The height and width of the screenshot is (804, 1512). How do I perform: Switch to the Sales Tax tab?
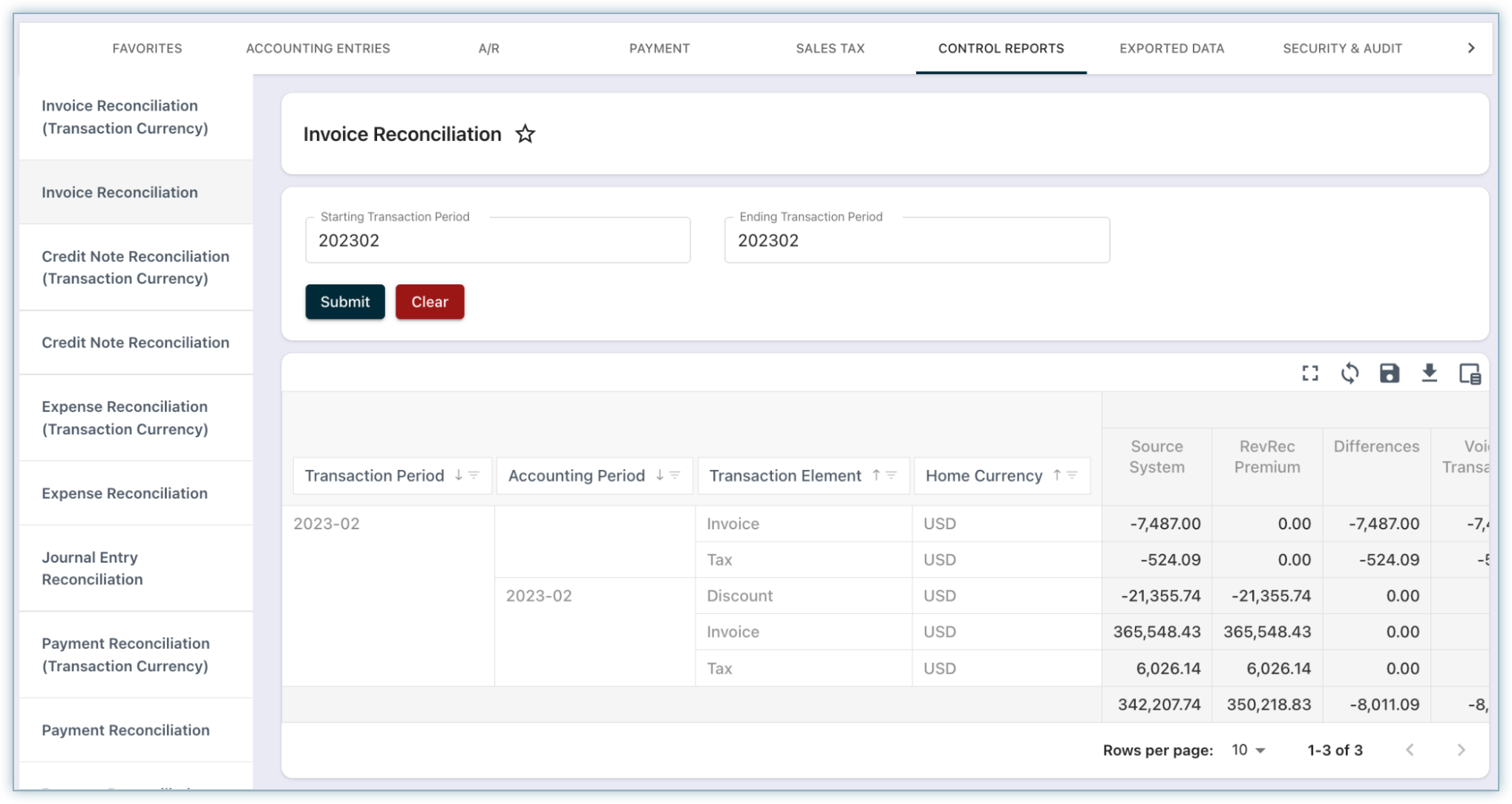tap(830, 48)
